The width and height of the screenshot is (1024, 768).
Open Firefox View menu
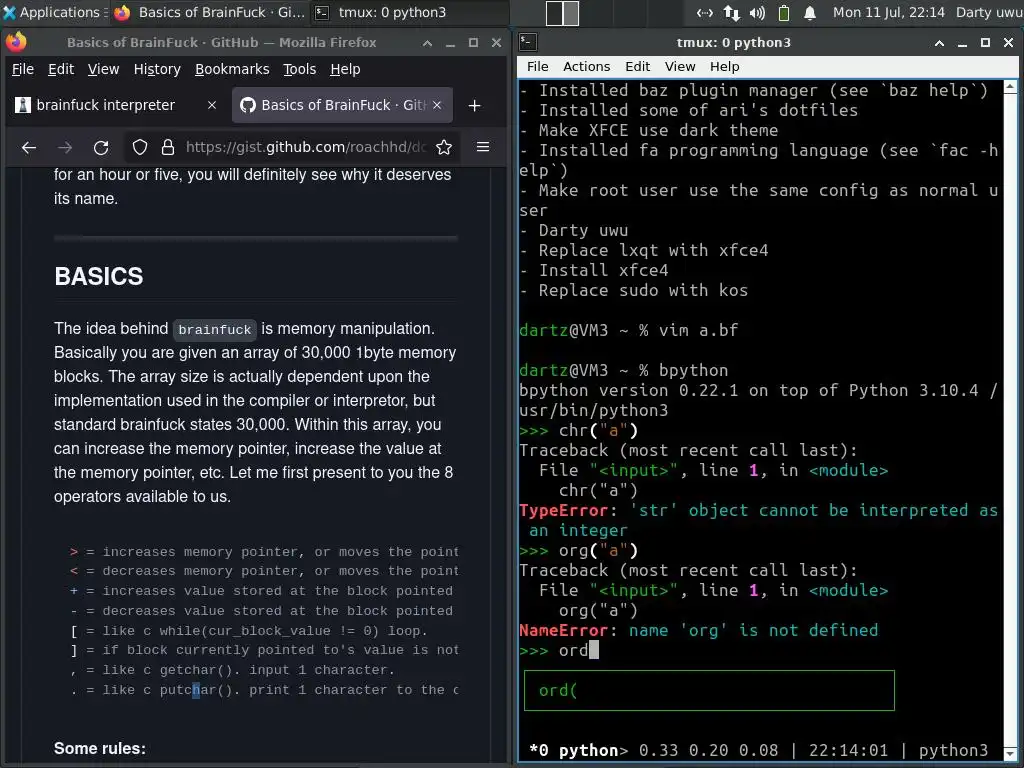coord(103,69)
